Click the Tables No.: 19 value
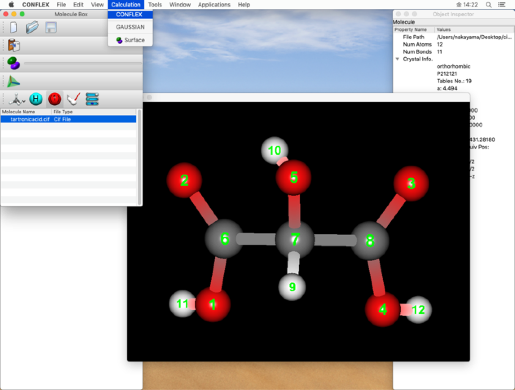The height and width of the screenshot is (390, 515). click(454, 81)
